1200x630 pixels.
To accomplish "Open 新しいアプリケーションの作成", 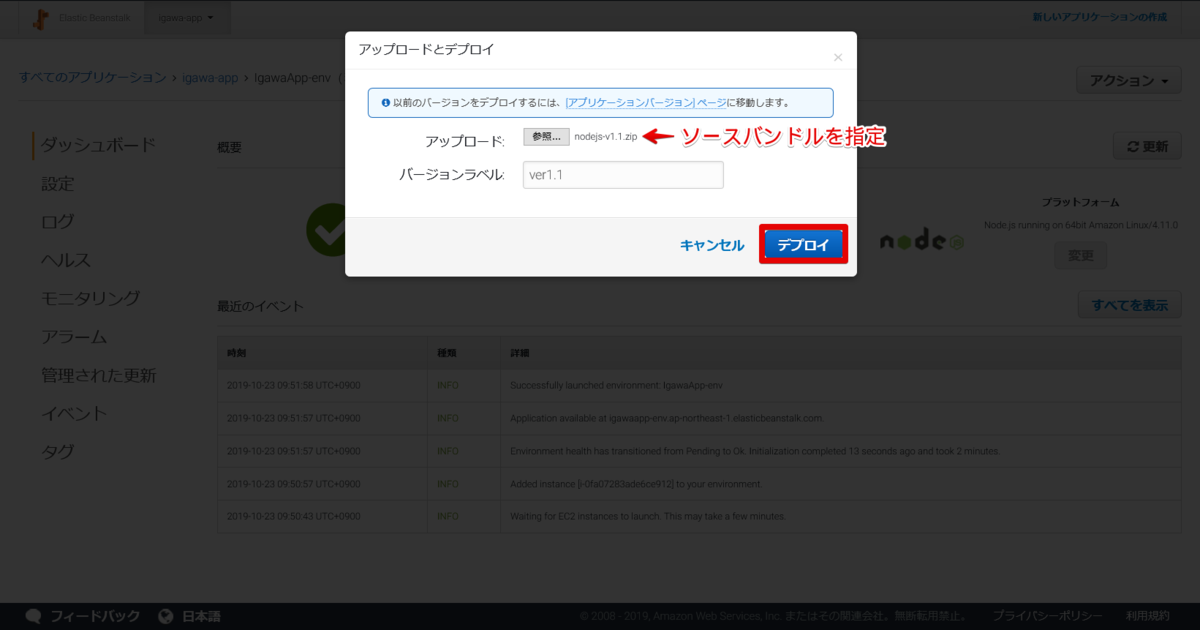I will [1099, 17].
